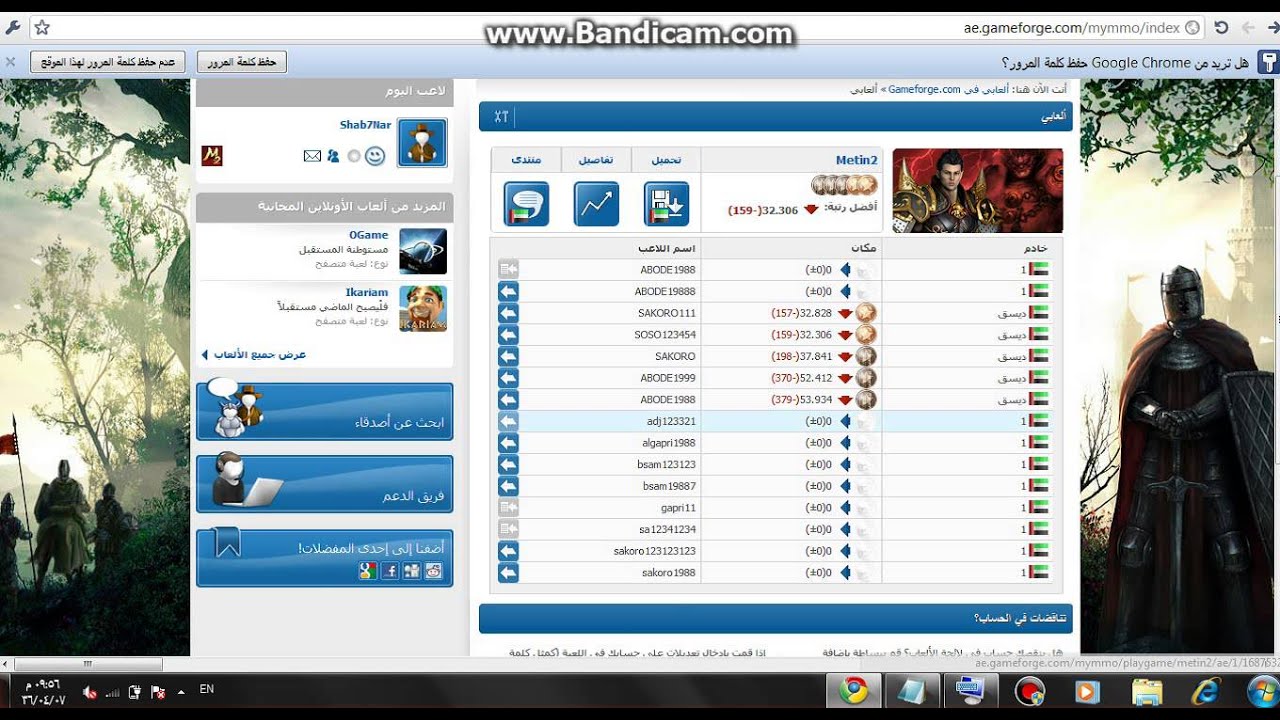1280x720 pixels.
Task: Open Chrome from the taskbar
Action: 853,691
